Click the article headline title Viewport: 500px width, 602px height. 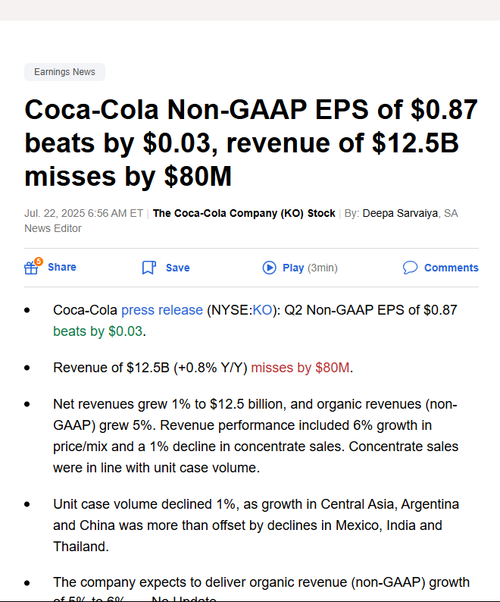click(251, 143)
